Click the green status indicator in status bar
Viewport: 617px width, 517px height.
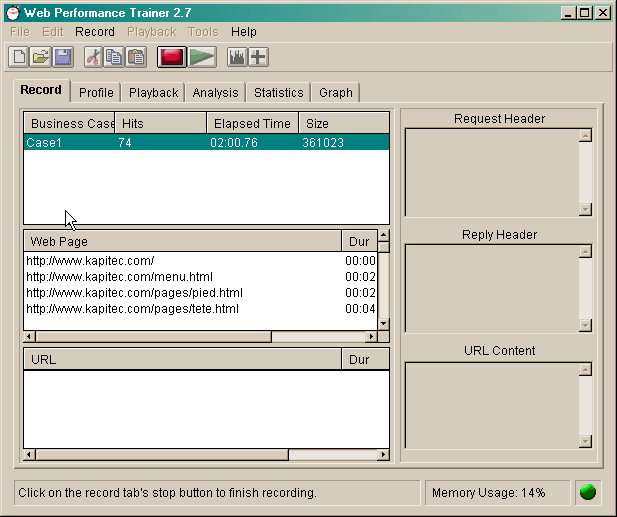click(588, 493)
